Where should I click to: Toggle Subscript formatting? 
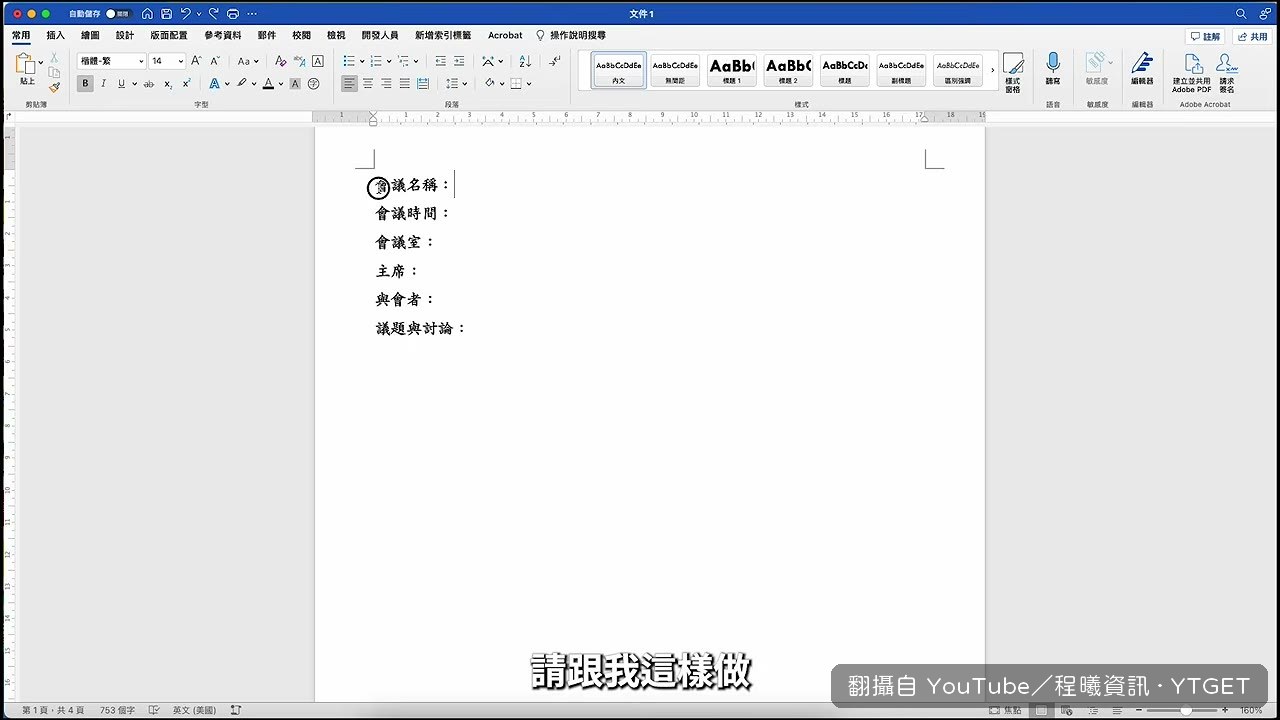(168, 84)
